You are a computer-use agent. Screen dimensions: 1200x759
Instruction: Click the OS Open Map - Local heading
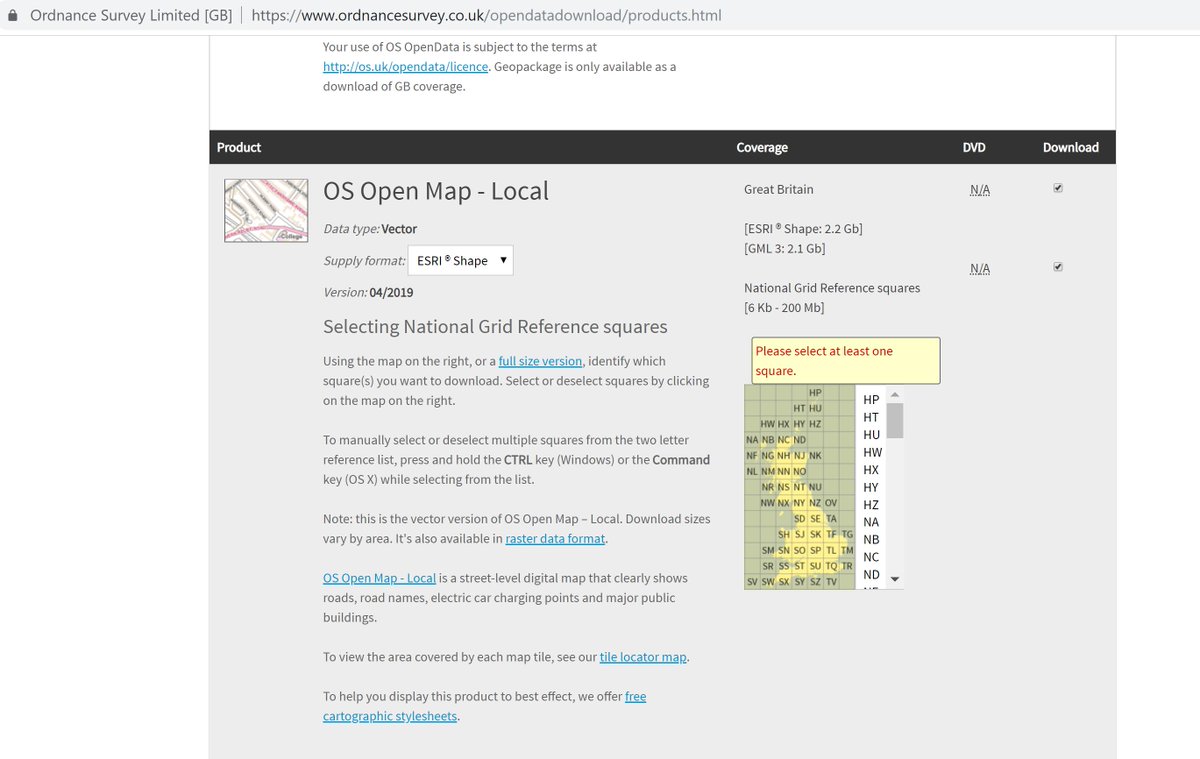(x=436, y=191)
